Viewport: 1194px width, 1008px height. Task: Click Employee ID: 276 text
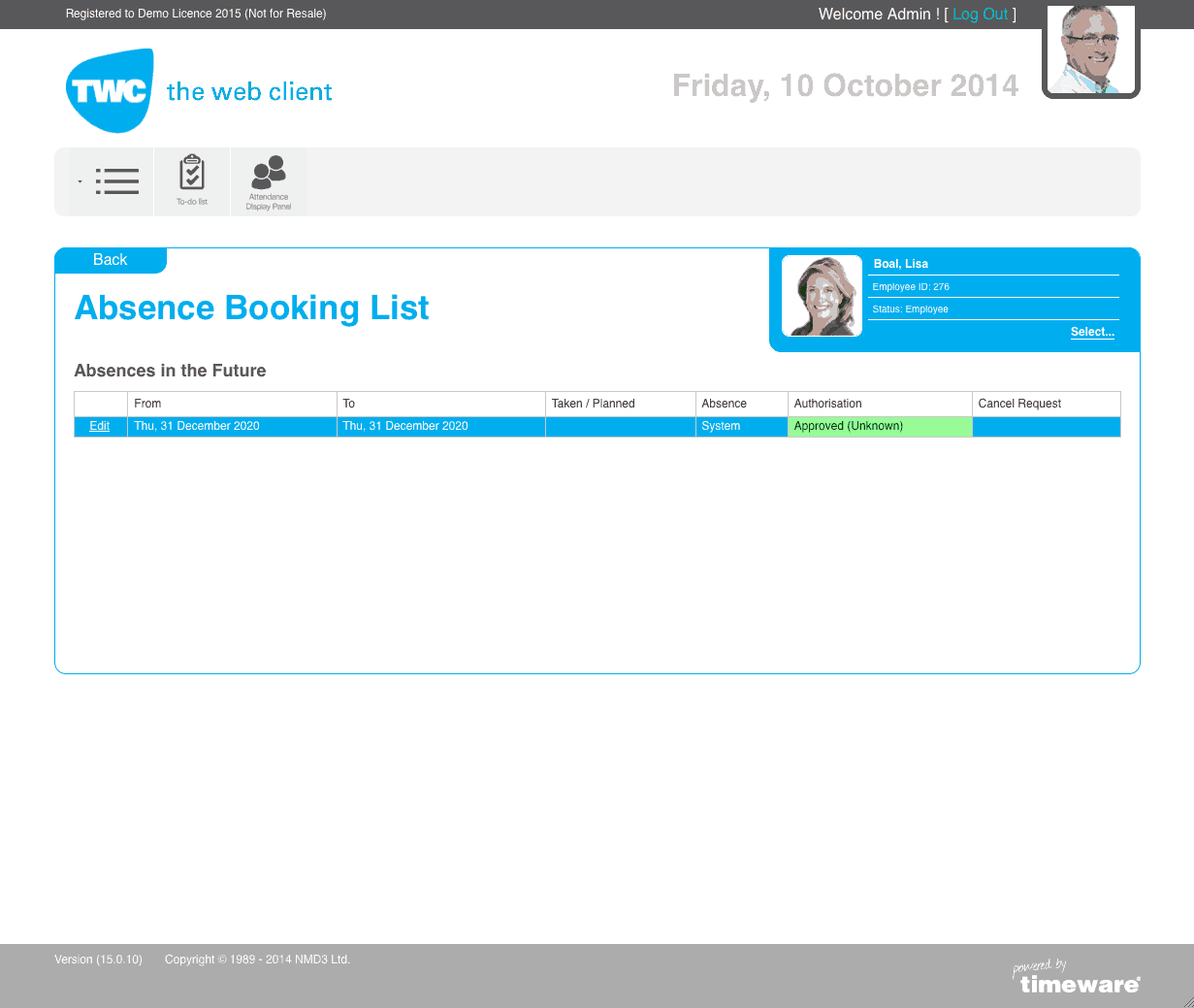click(911, 287)
